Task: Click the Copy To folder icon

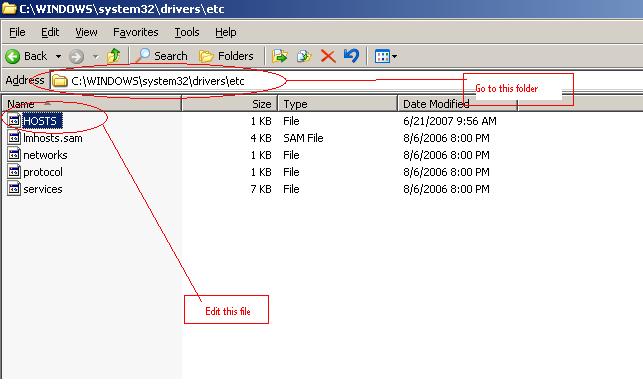Action: click(x=304, y=56)
